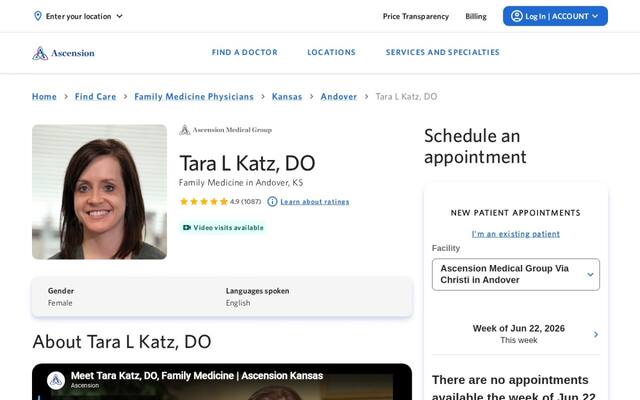Click the Gender Female value
This screenshot has height=400, width=640.
60,303
